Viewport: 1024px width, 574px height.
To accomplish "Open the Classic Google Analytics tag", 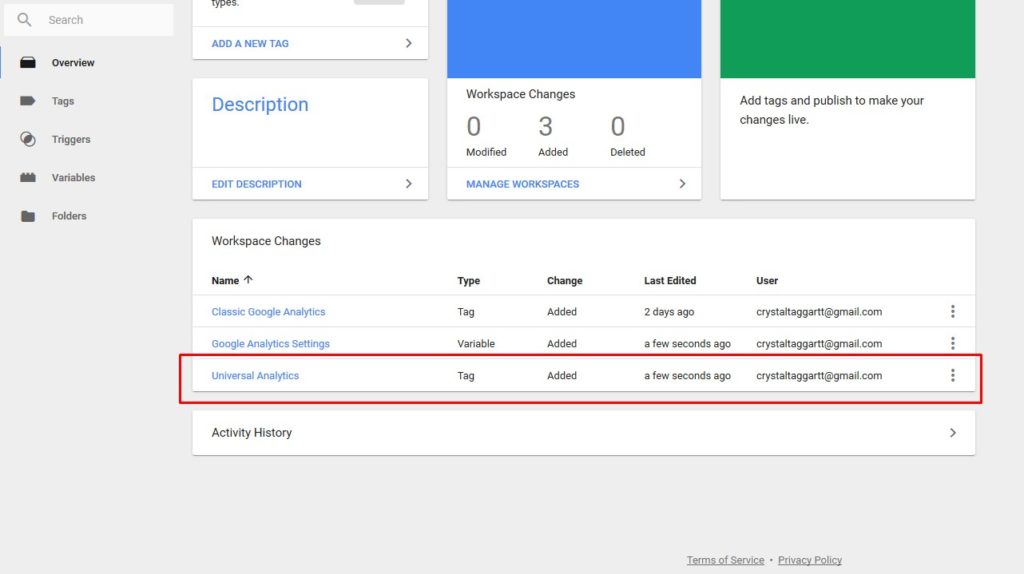I will [x=268, y=312].
